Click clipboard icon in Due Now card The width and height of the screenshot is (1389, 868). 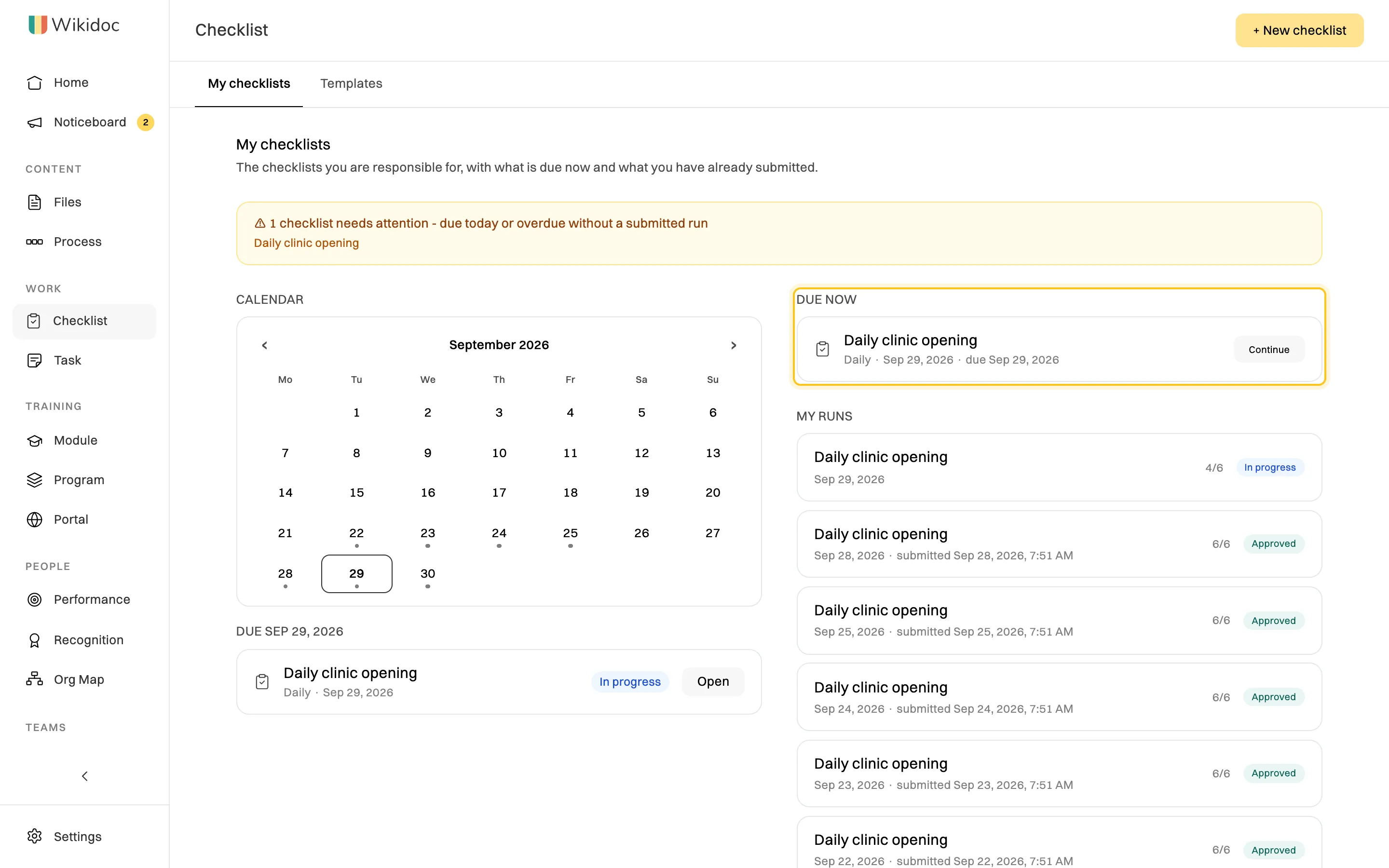pyautogui.click(x=822, y=349)
